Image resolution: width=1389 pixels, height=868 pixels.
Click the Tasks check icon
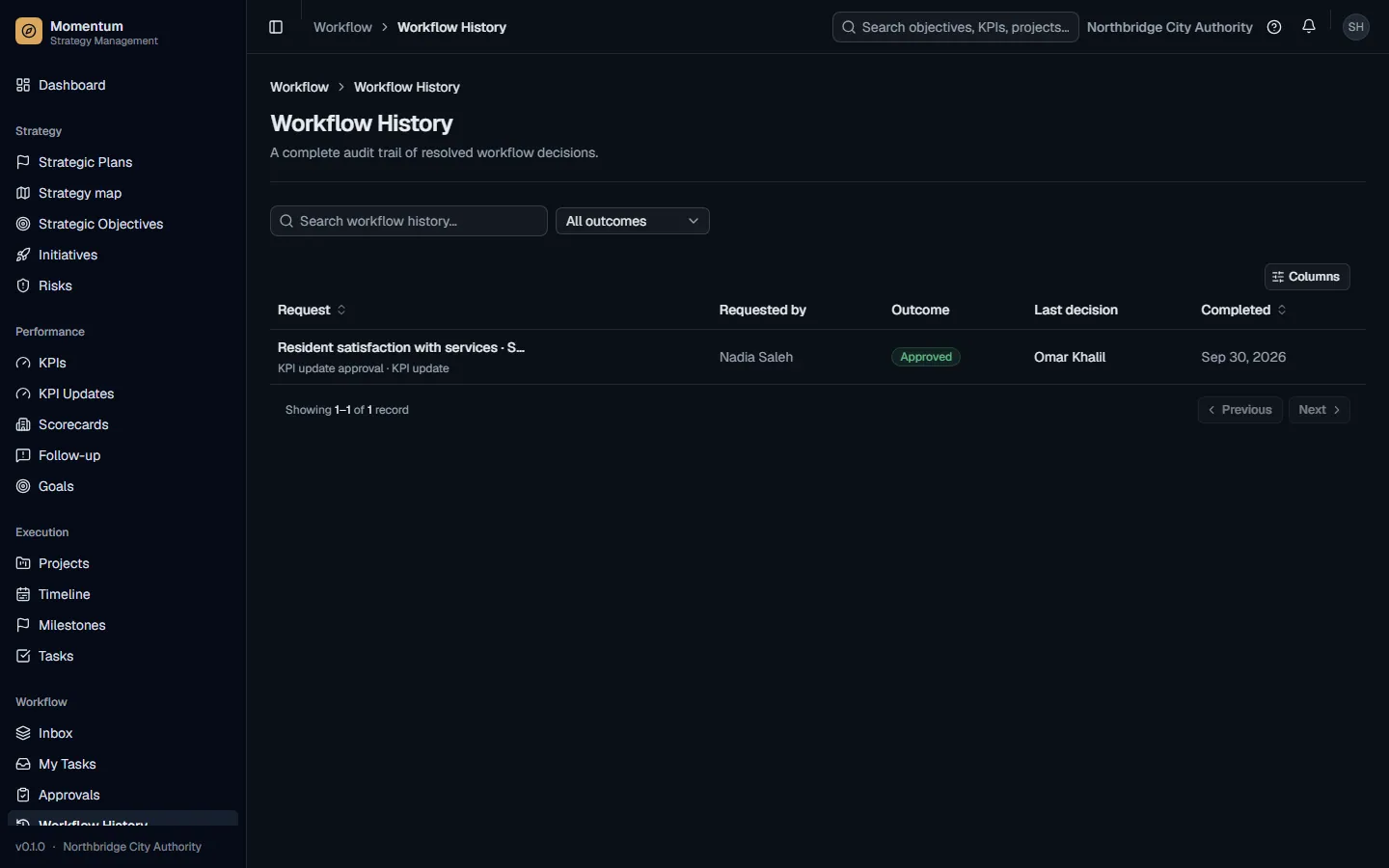click(23, 656)
